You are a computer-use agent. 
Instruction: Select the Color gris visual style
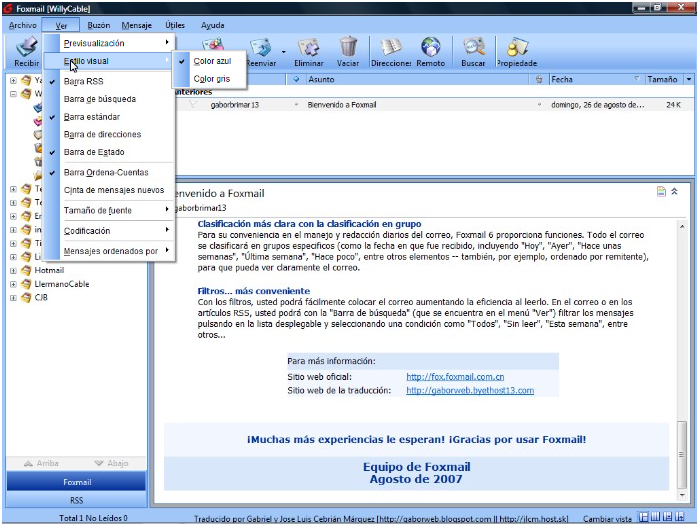tap(209, 79)
